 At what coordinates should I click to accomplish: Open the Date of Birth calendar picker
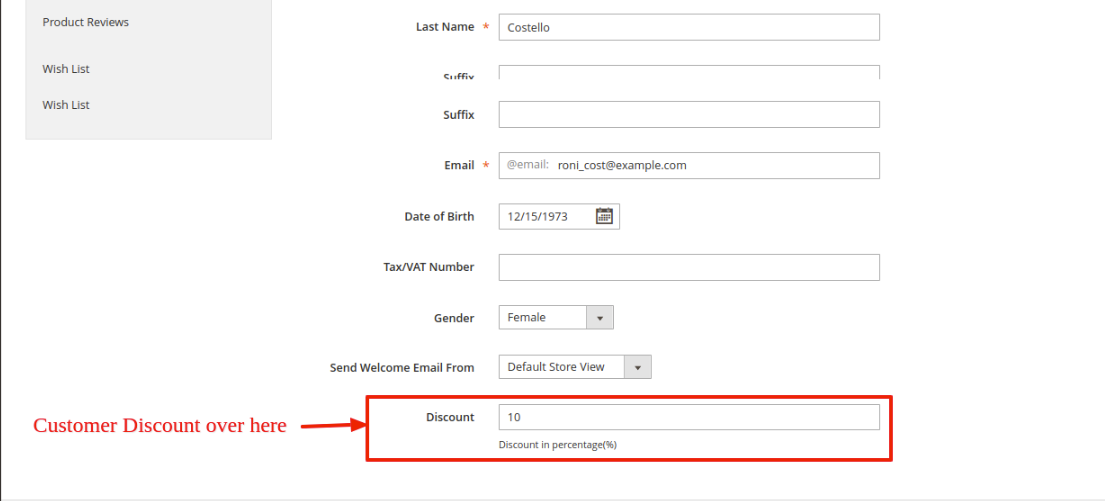click(604, 216)
